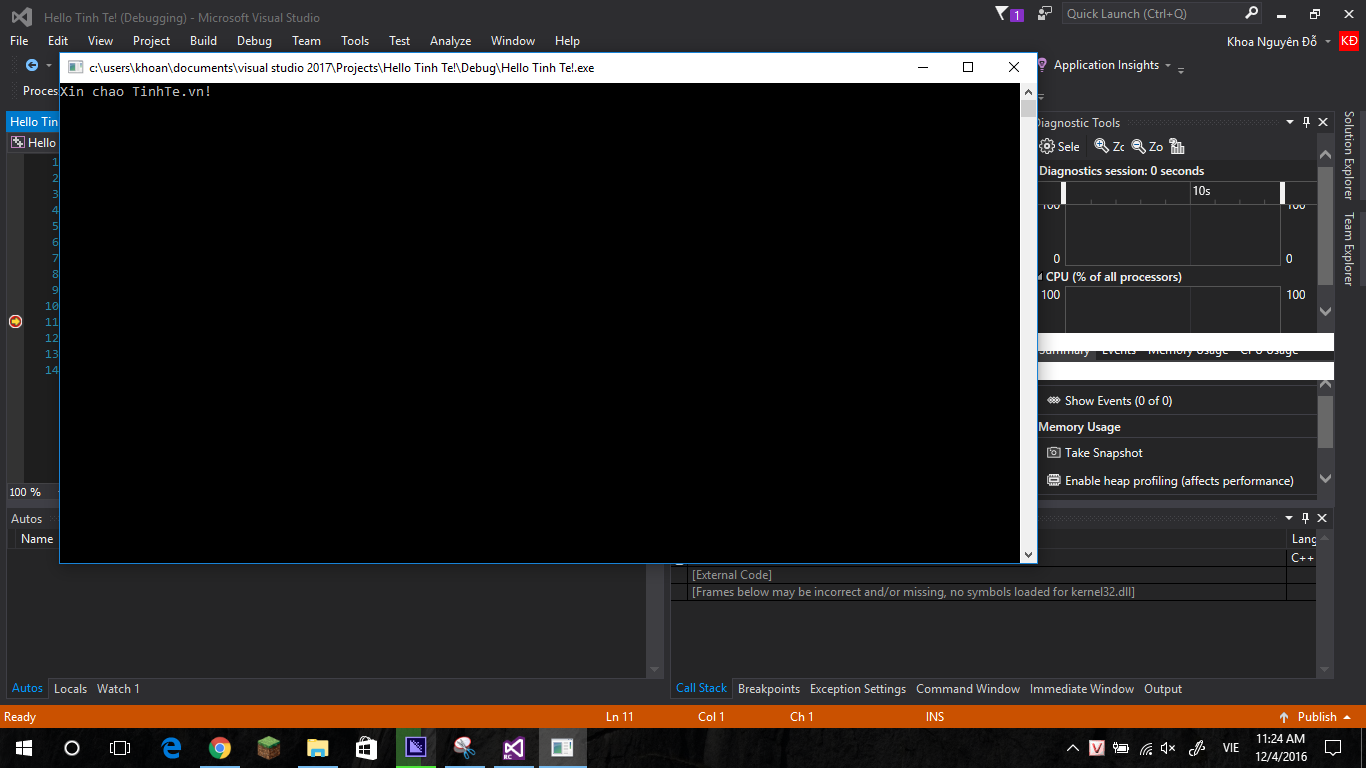Screen dimensions: 1366x768
Task: Click the Send Feedback icon in the title bar
Action: [x=1045, y=14]
